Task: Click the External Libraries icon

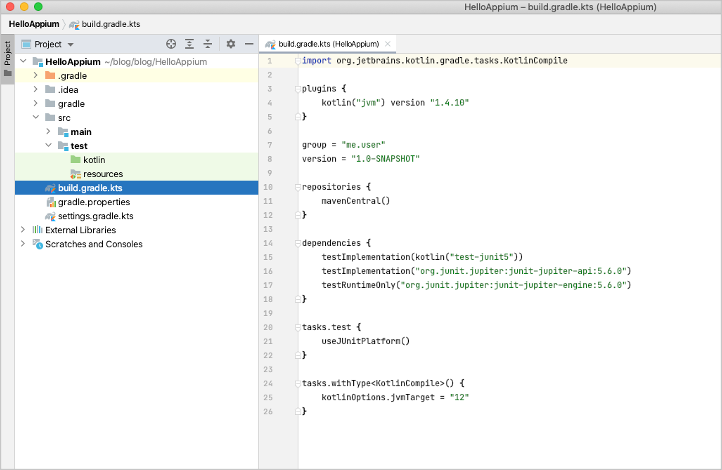Action: 37,230
